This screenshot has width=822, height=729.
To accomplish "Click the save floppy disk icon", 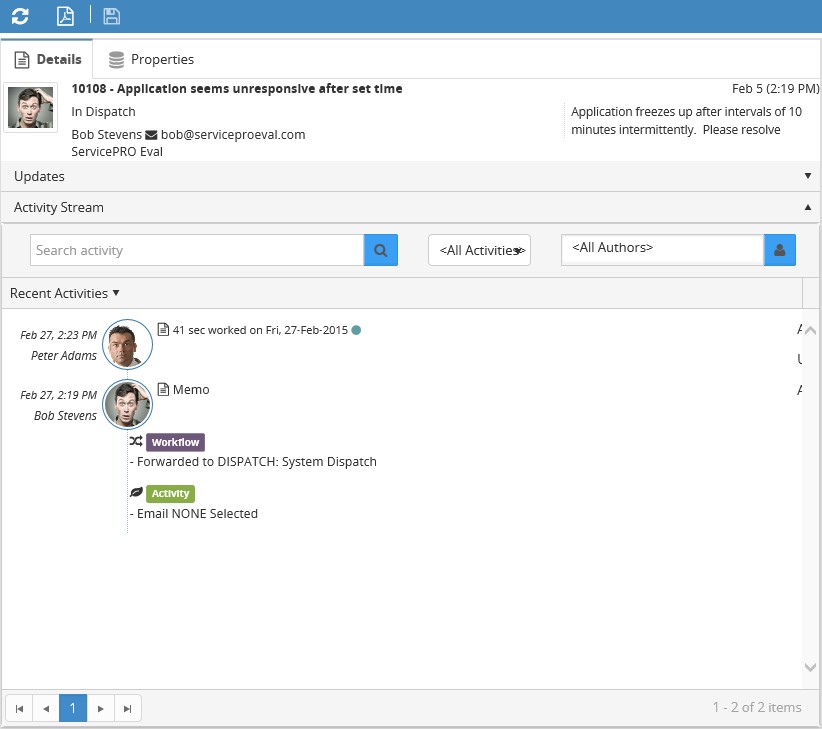I will pyautogui.click(x=111, y=16).
